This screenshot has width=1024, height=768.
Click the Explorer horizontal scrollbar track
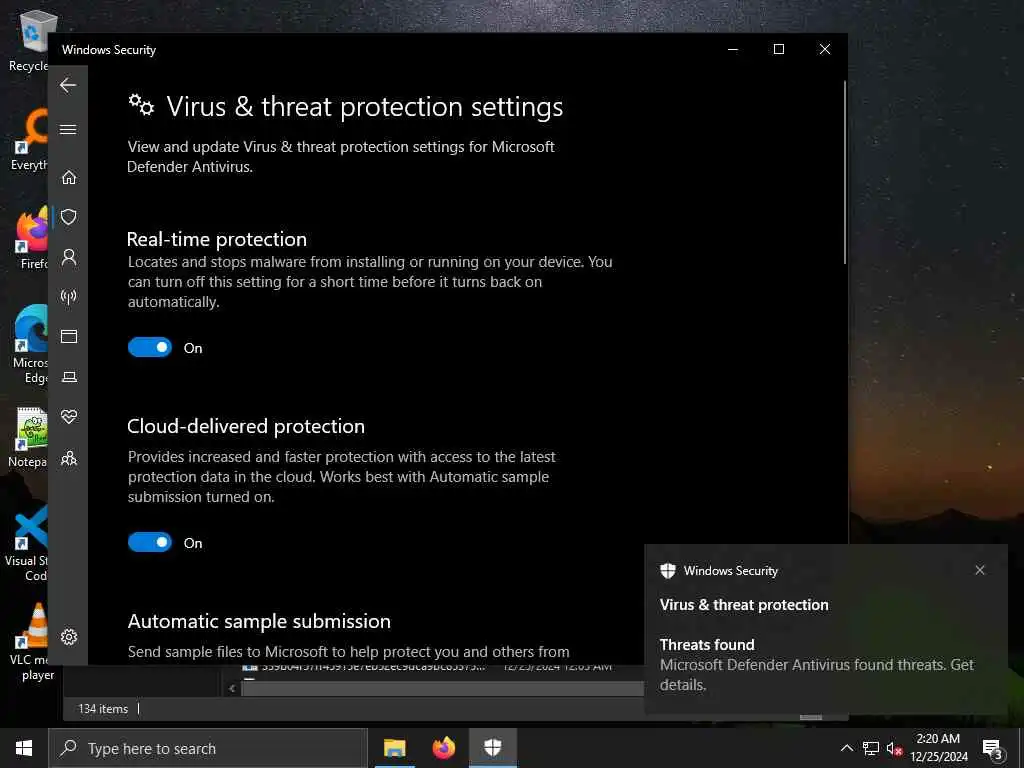[443, 688]
